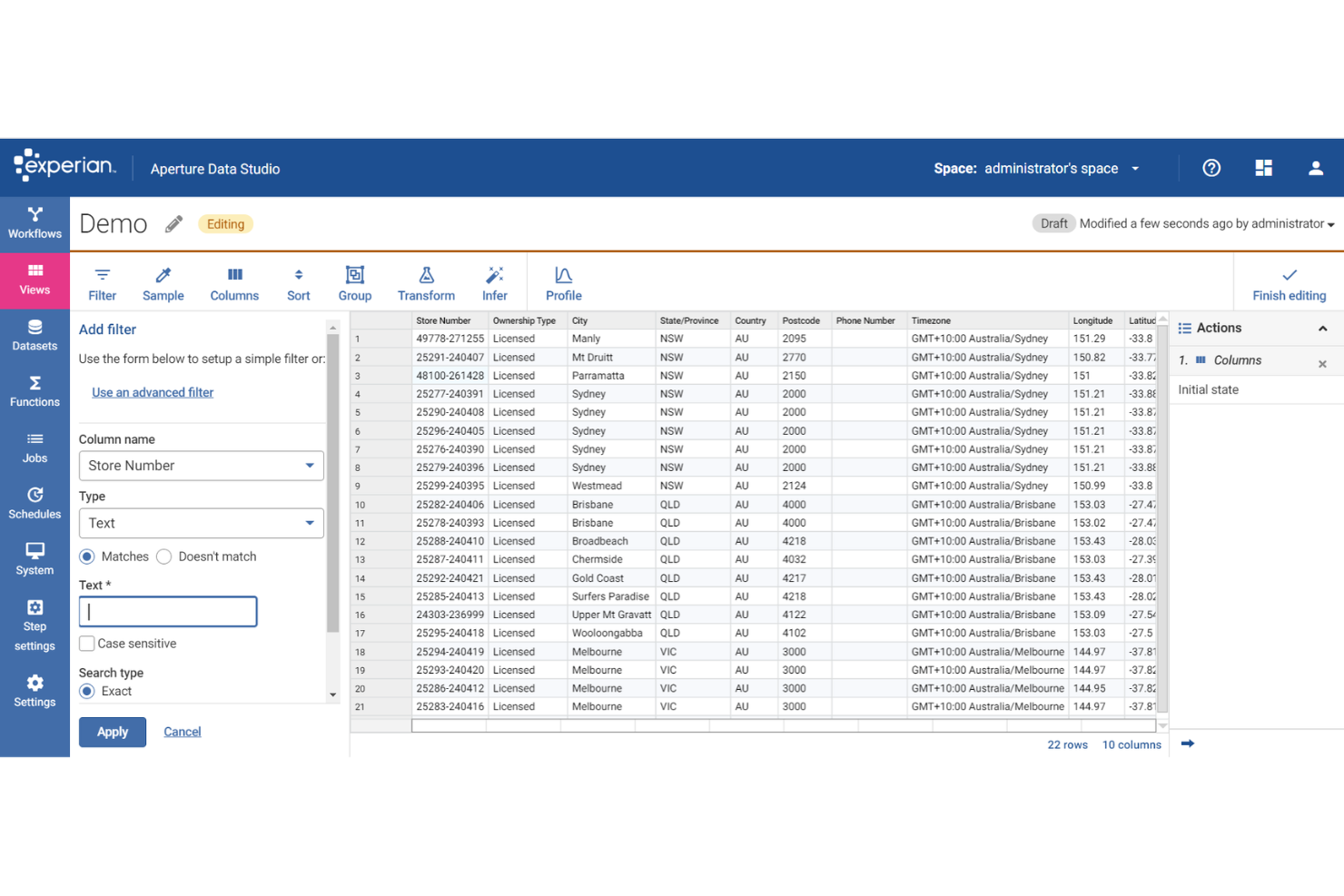The image size is (1344, 896).
Task: Open the Column name dropdown
Action: pos(201,465)
